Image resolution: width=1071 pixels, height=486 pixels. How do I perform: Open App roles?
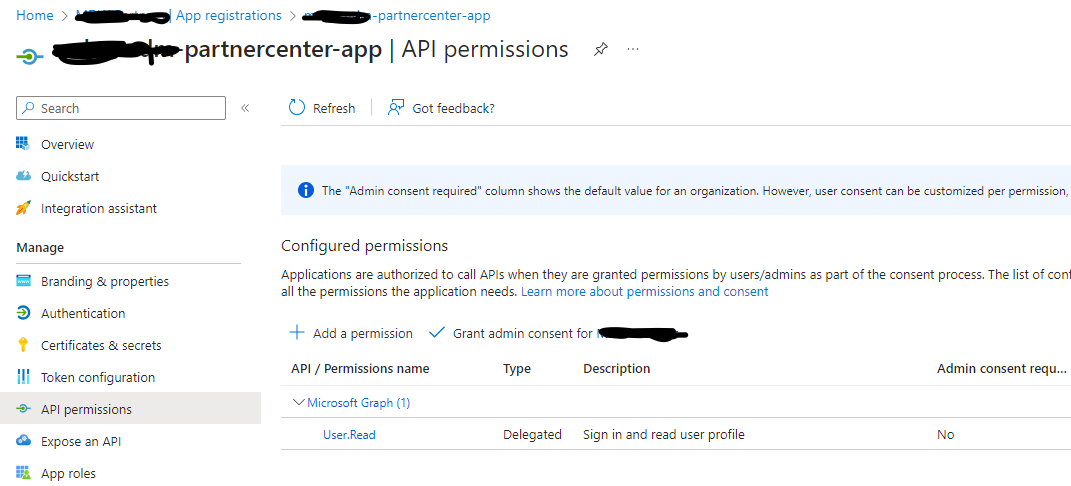tap(68, 474)
